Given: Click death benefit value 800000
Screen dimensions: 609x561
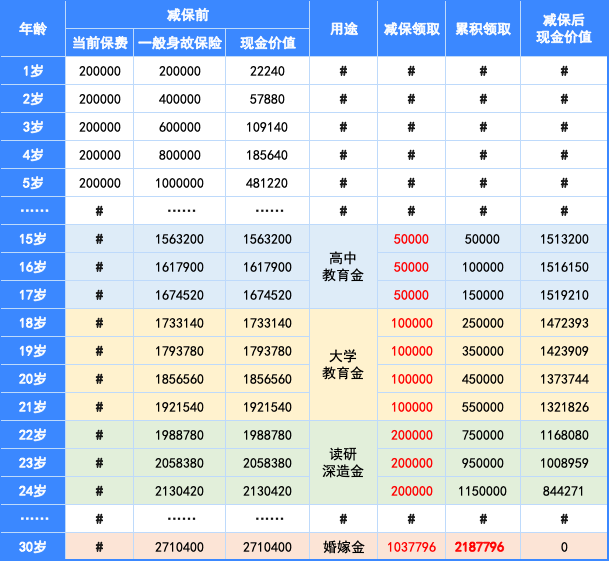Looking at the screenshot, I should coord(180,155).
